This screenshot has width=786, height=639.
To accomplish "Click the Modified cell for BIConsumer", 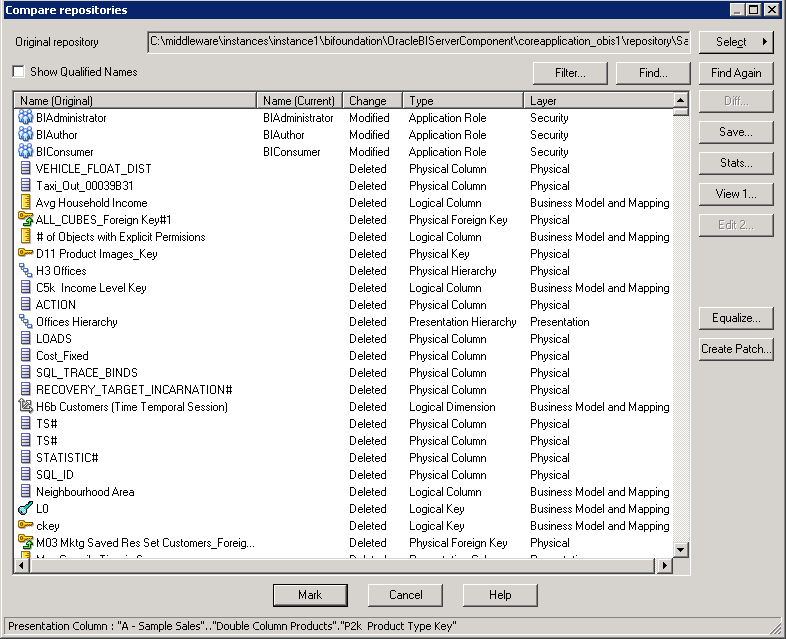I will [x=369, y=152].
